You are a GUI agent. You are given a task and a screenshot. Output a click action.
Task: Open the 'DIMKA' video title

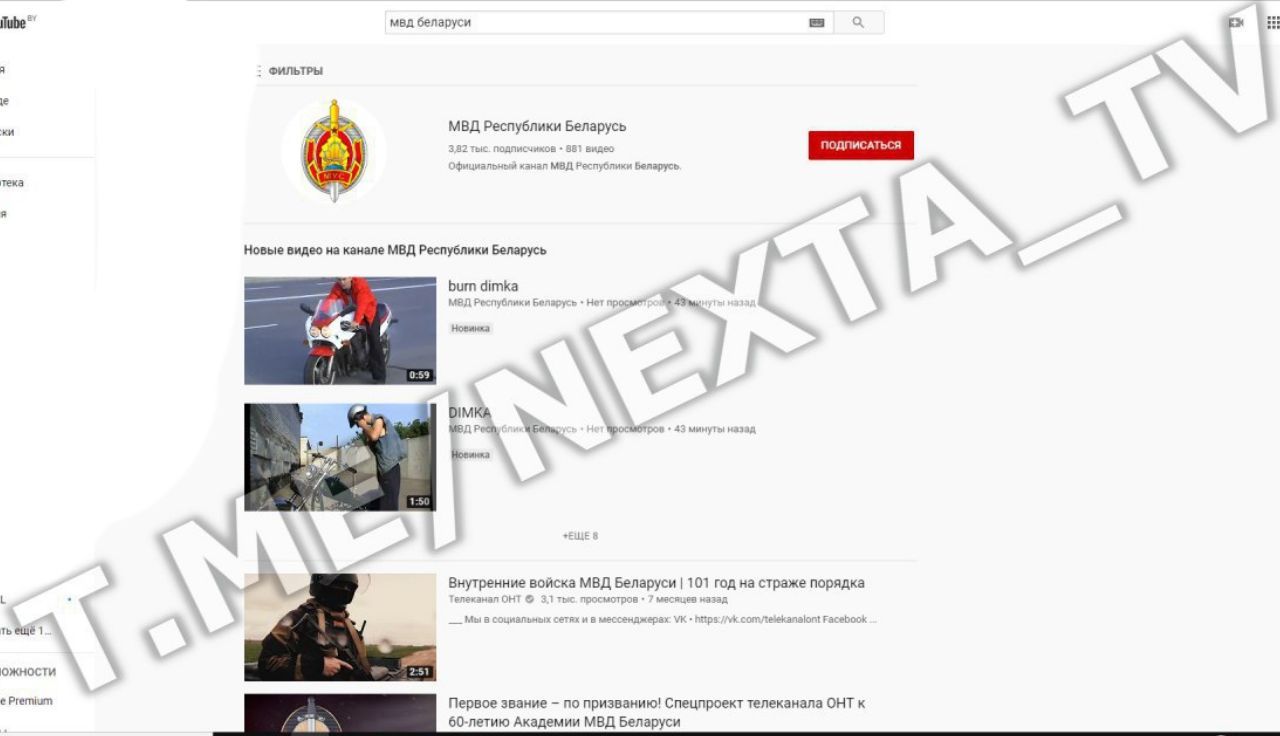pos(469,412)
